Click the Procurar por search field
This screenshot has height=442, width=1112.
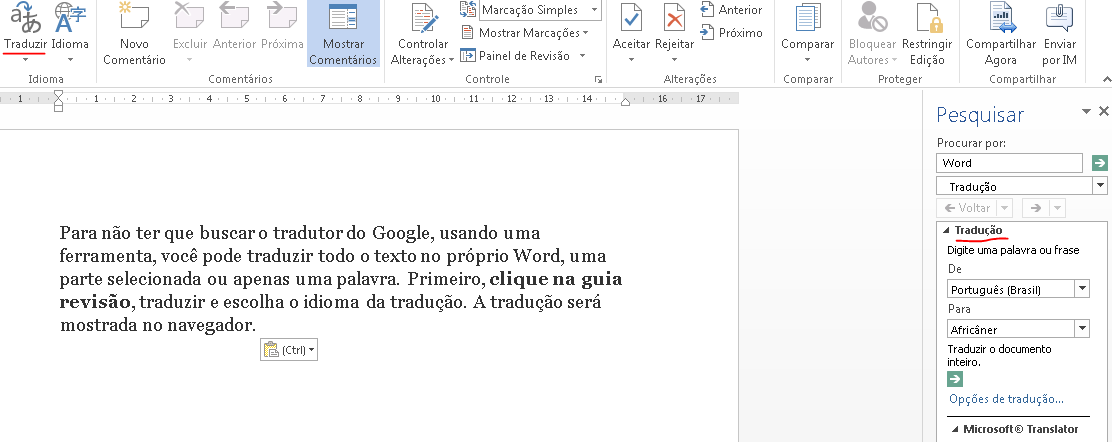[x=1009, y=163]
